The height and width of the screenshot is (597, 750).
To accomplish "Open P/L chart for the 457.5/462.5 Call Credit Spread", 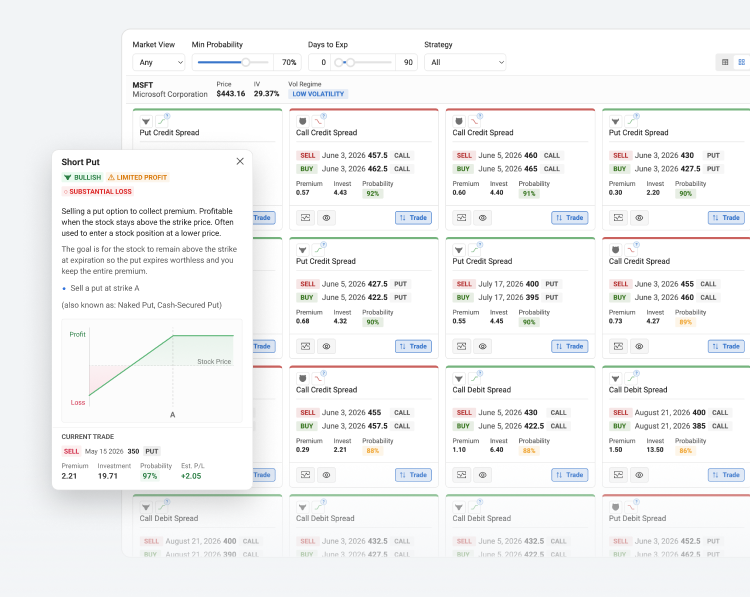I will [306, 218].
